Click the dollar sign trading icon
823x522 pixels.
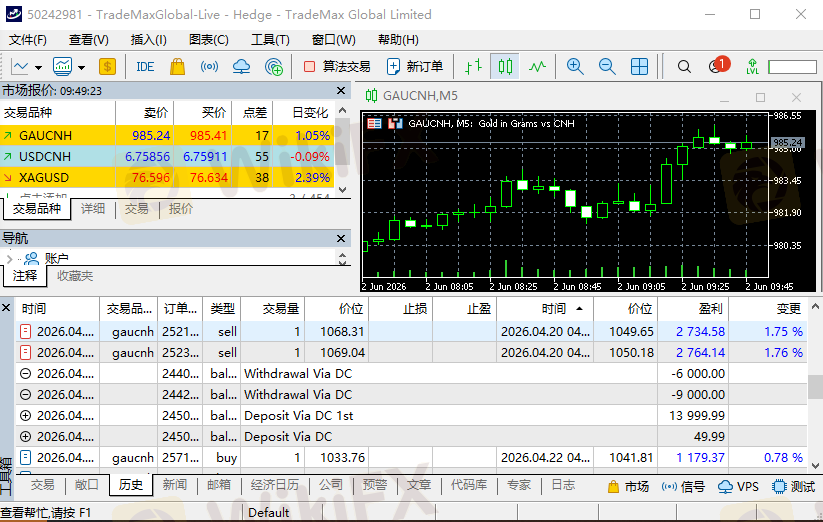coord(107,67)
